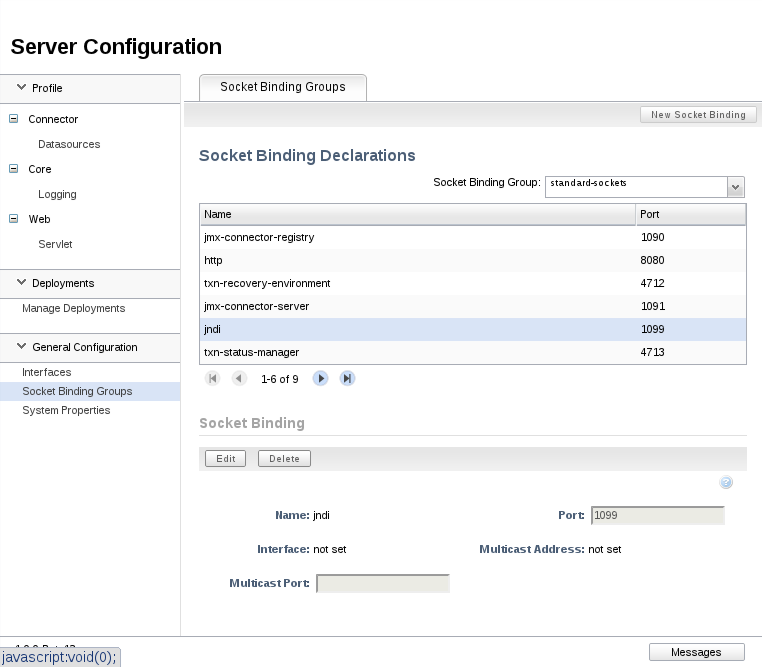Open the Socket Binding Group dropdown

(736, 187)
